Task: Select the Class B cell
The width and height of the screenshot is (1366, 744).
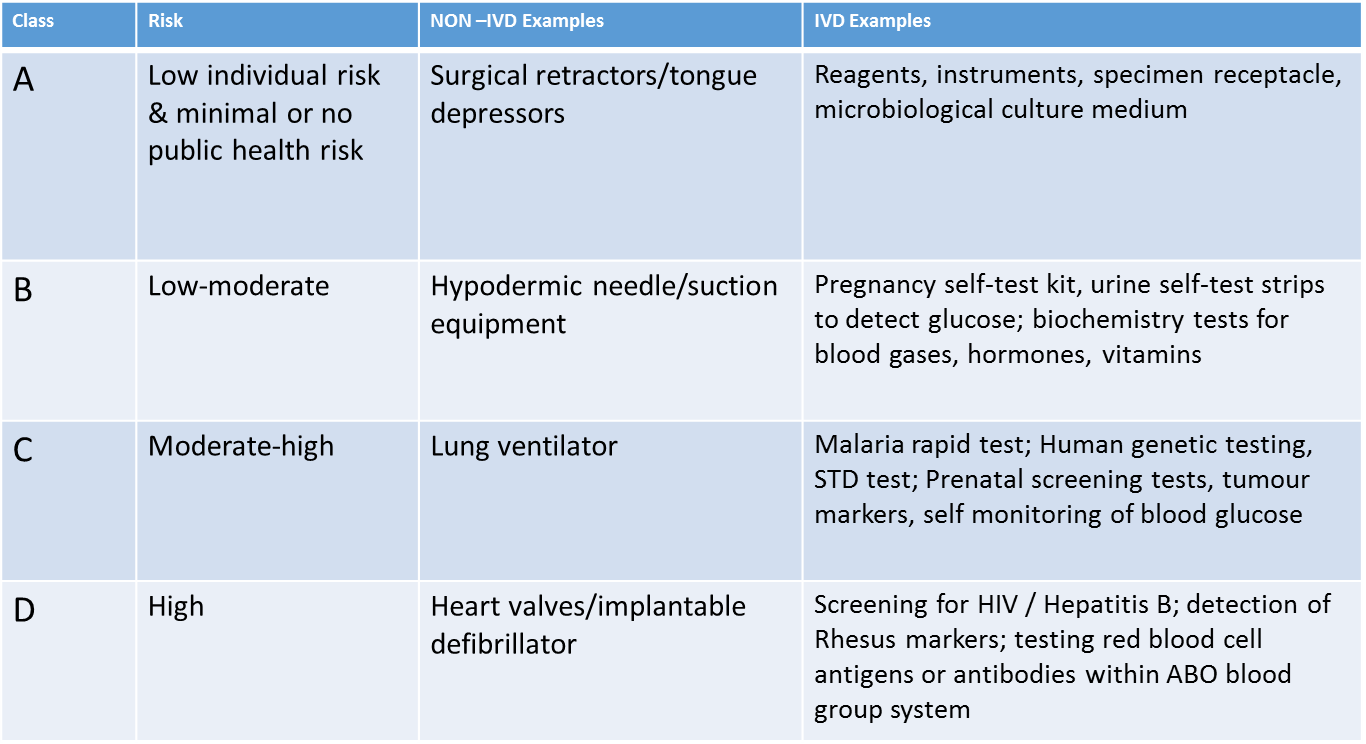Action: [69, 341]
